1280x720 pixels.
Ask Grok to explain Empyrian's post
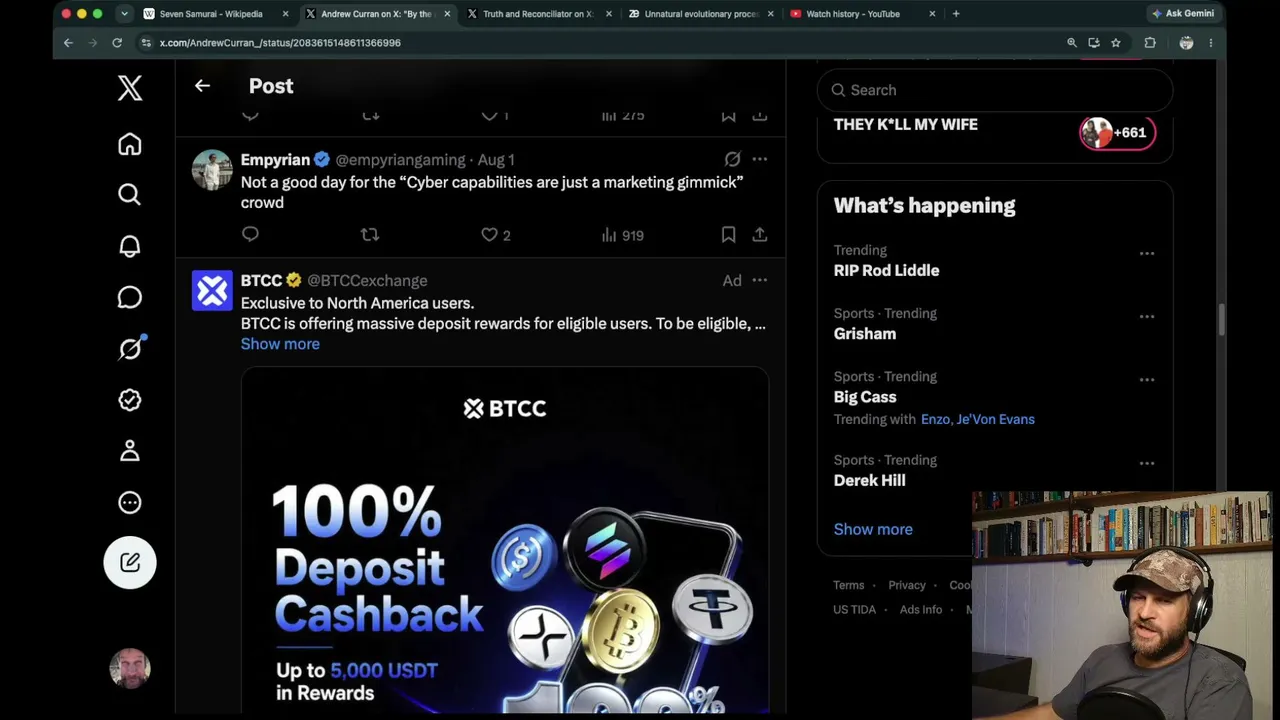point(732,159)
